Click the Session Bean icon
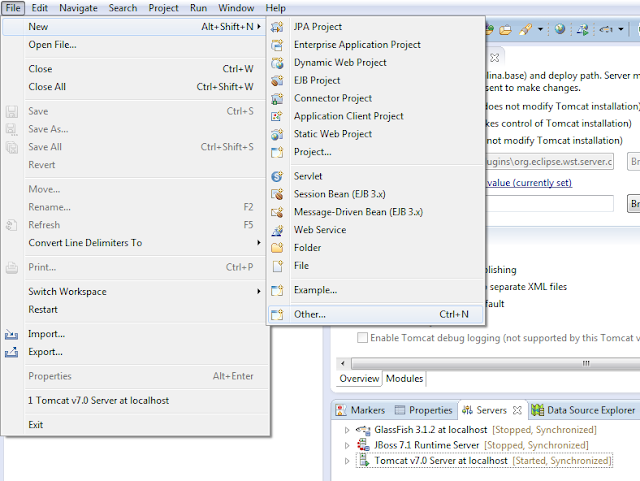This screenshot has width=640, height=481. (x=277, y=194)
